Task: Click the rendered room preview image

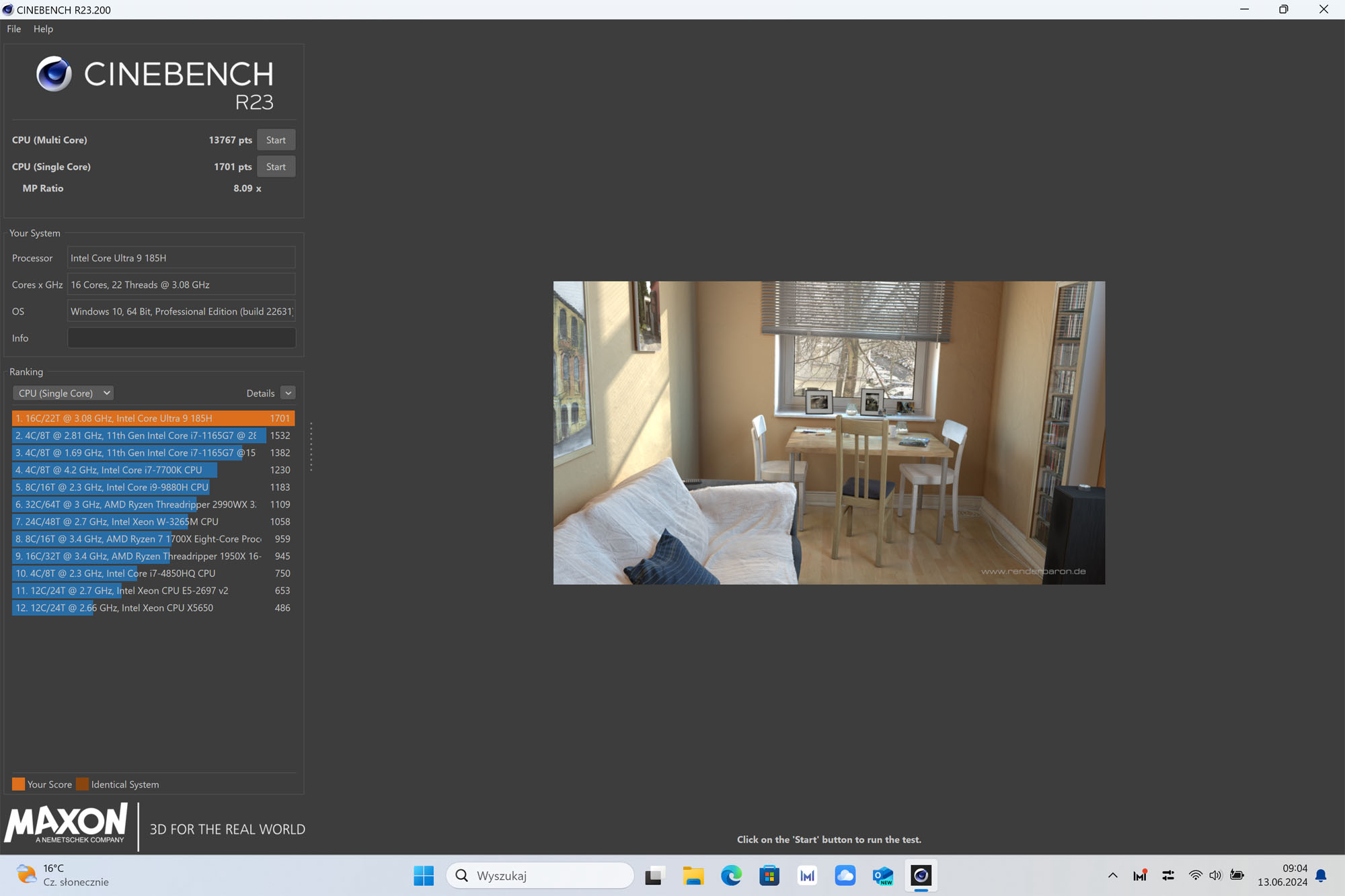Action: point(829,432)
